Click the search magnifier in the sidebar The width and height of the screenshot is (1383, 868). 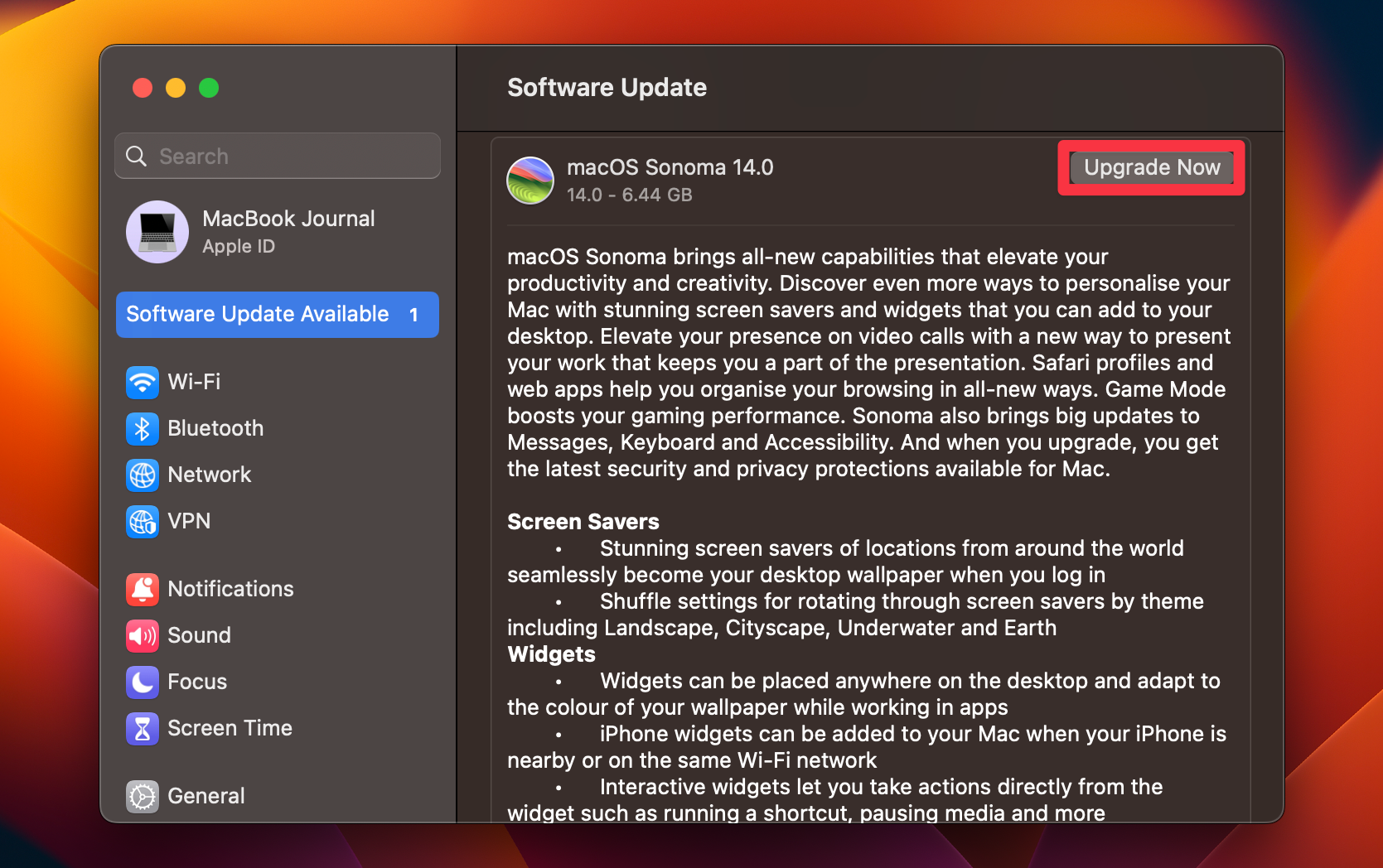tap(138, 156)
